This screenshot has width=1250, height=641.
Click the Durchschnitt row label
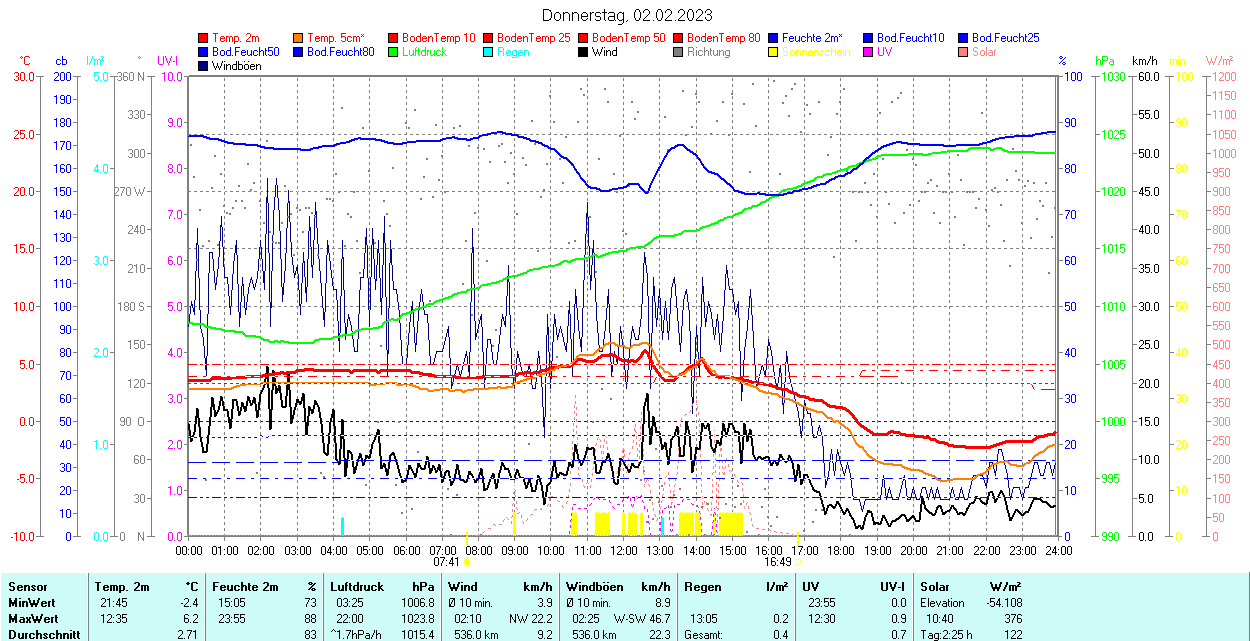tap(43, 634)
